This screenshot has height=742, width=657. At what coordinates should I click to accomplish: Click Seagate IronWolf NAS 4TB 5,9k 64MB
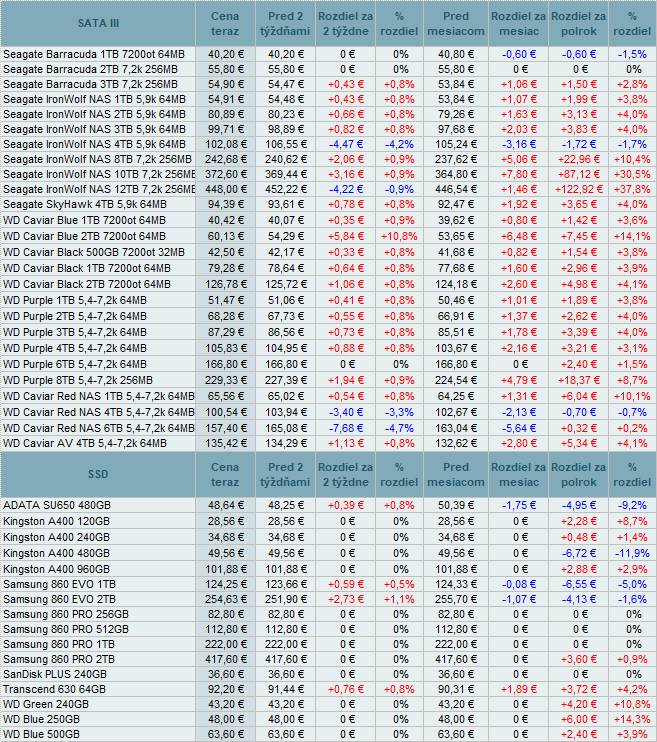pos(94,145)
